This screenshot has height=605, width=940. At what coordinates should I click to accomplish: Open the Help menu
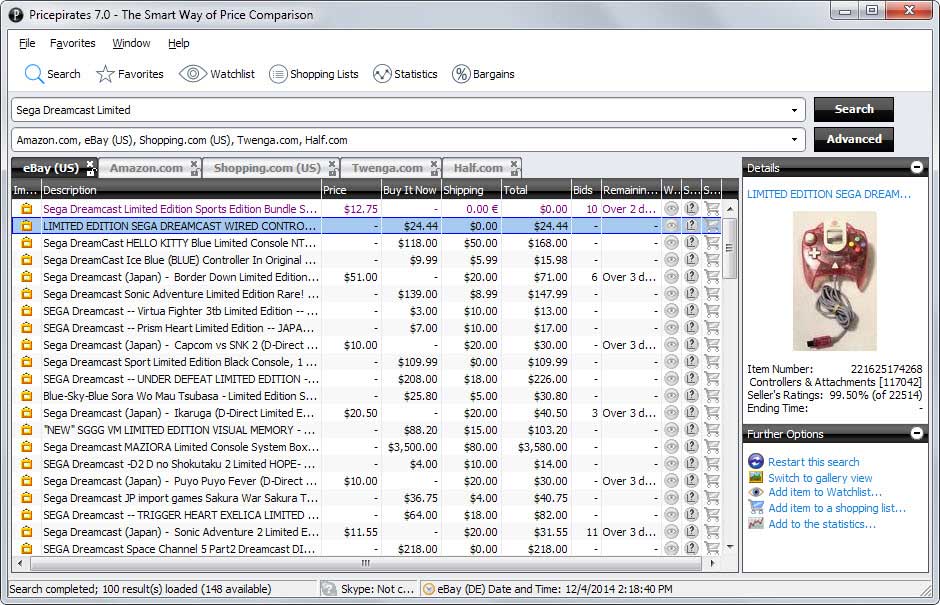(179, 43)
